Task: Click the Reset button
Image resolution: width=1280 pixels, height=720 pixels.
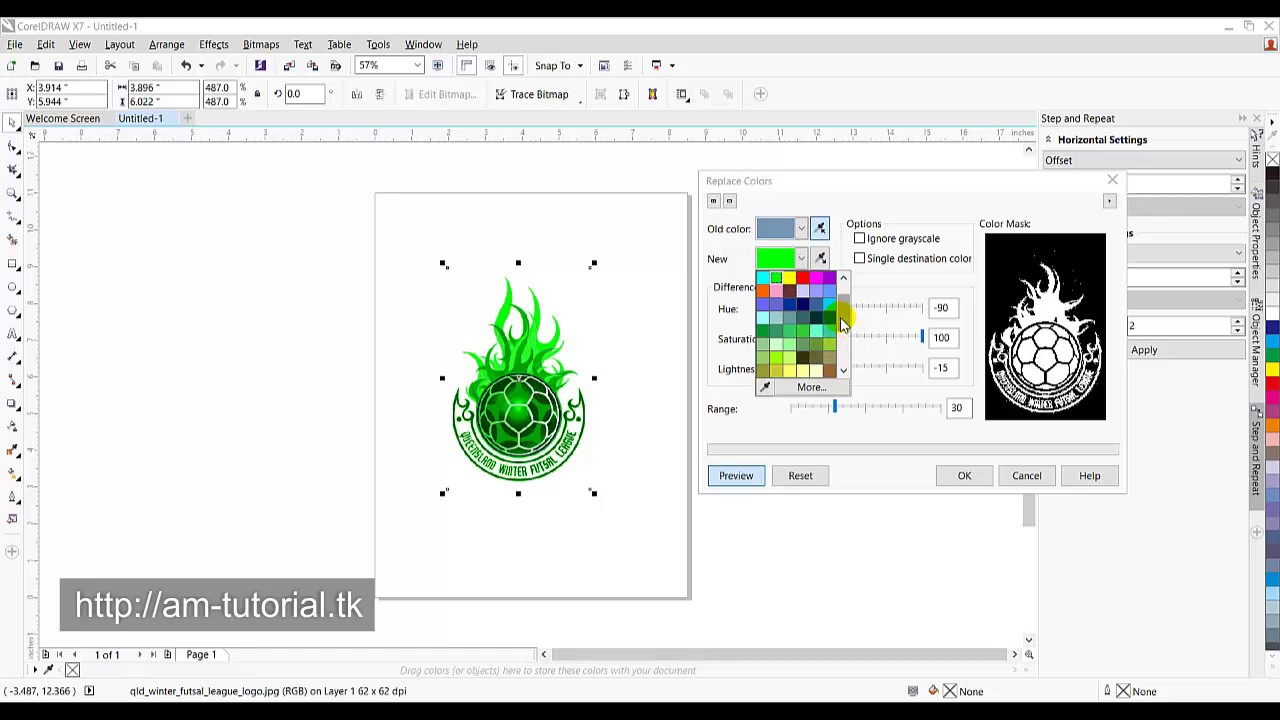Action: pos(800,476)
